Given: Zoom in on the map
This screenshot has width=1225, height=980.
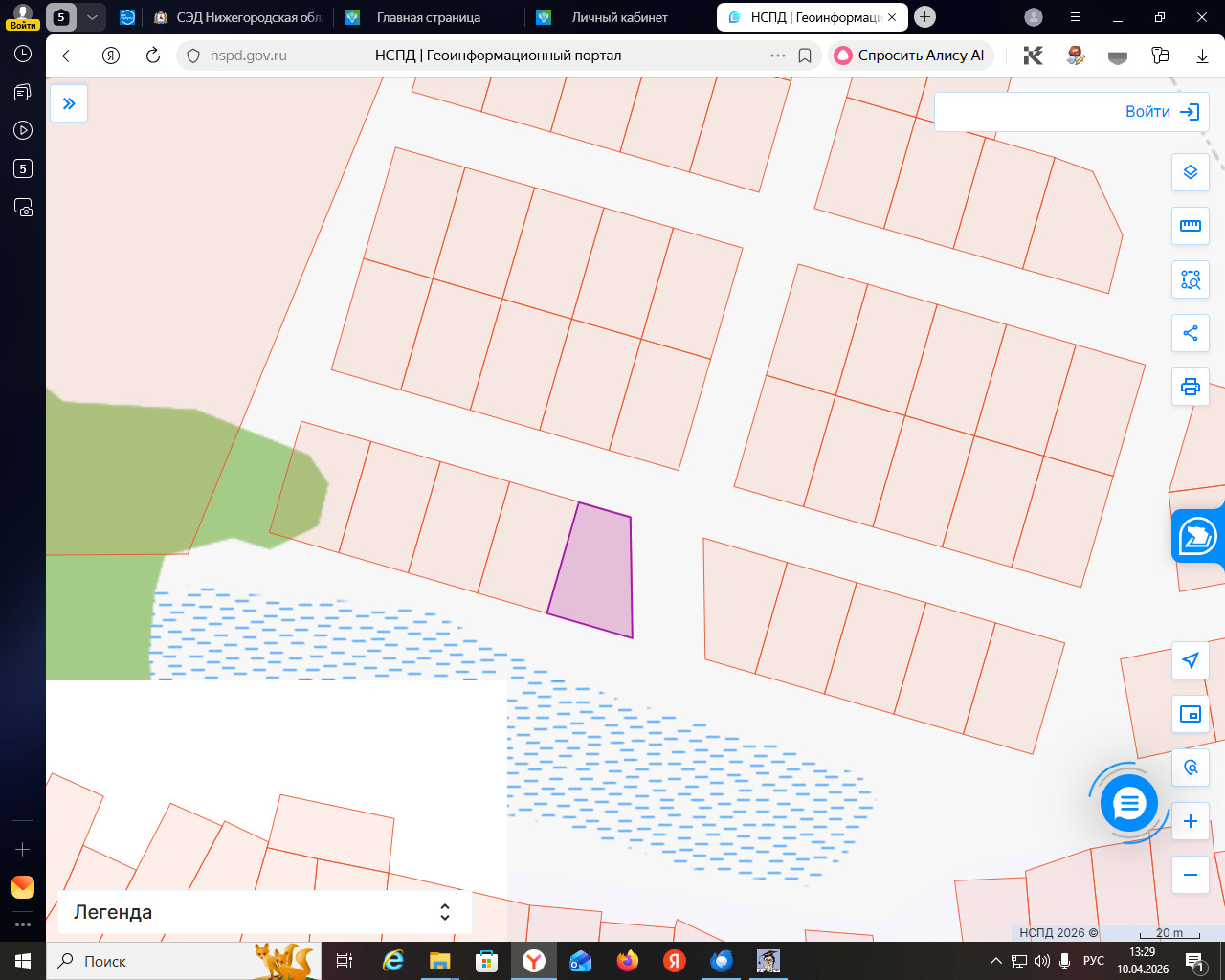Looking at the screenshot, I should click(1191, 821).
